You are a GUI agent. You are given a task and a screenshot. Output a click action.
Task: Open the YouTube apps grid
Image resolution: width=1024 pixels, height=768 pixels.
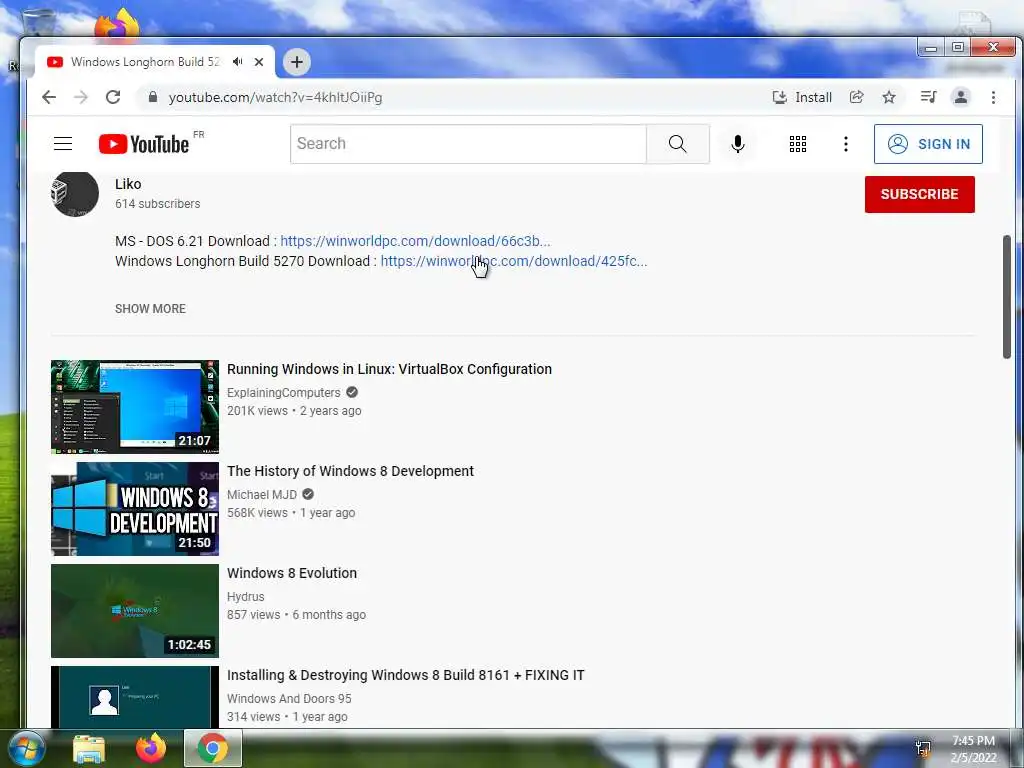coord(797,144)
